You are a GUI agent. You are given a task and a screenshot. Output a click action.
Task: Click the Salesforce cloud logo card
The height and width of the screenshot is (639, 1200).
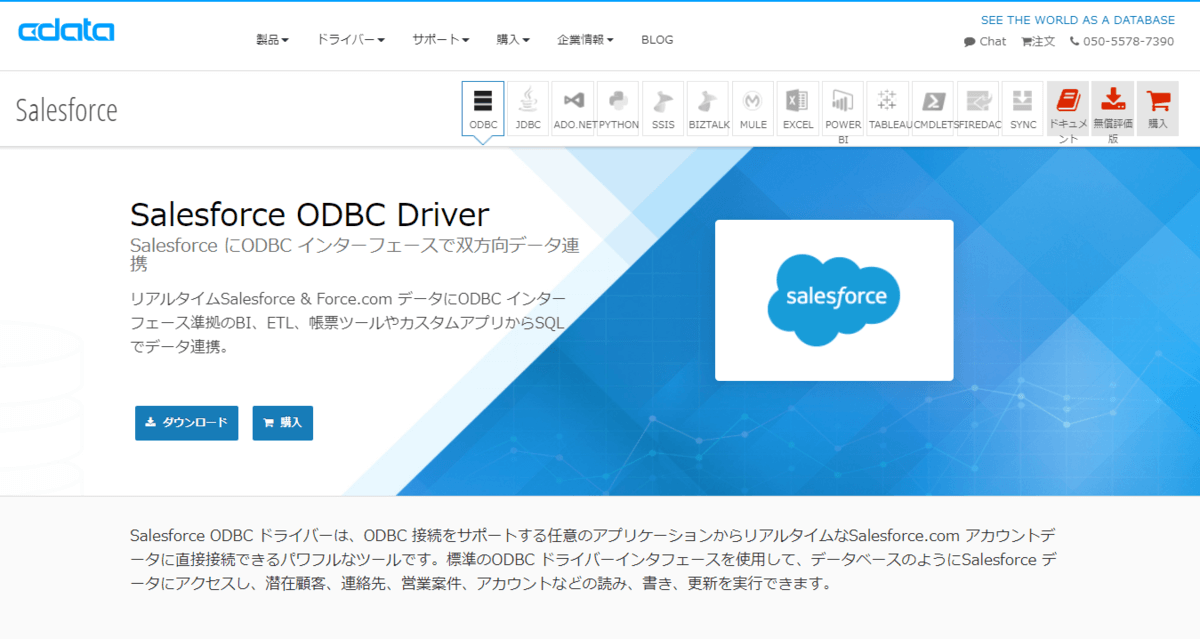coord(834,300)
